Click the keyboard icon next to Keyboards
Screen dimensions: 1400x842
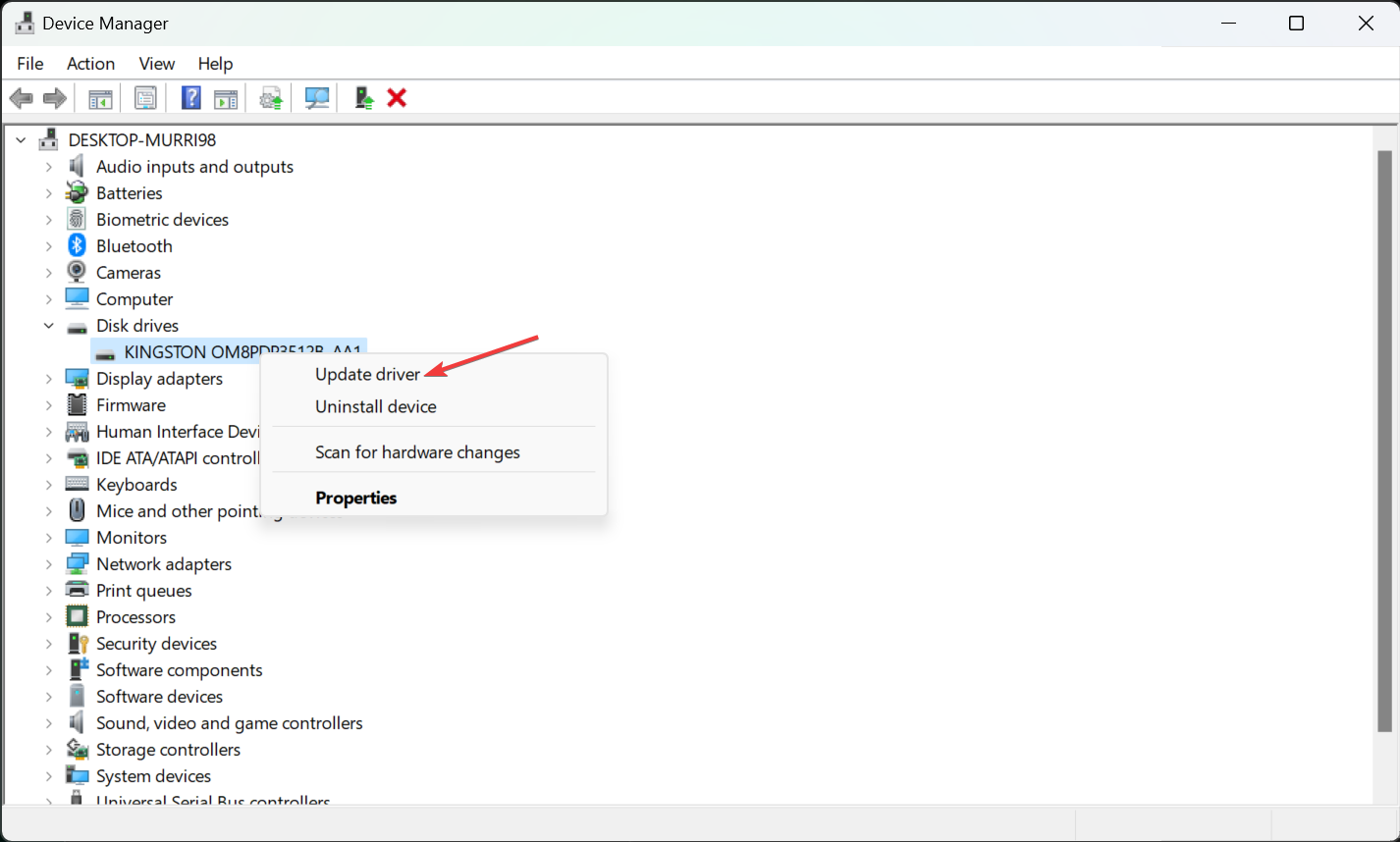tap(77, 484)
